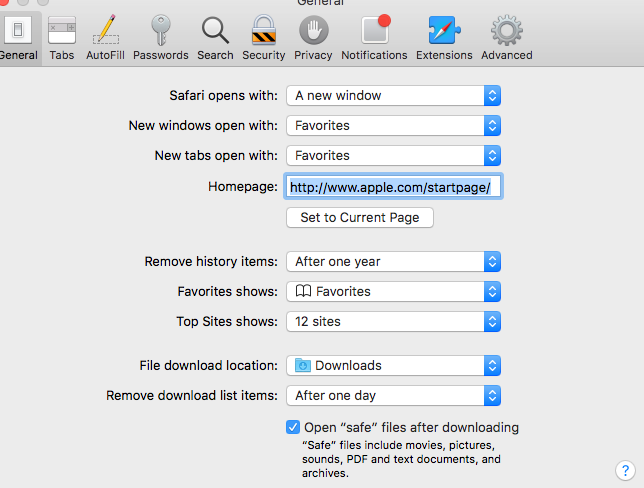644x488 pixels.
Task: Click the "Homepage:" label
Action: tap(243, 186)
